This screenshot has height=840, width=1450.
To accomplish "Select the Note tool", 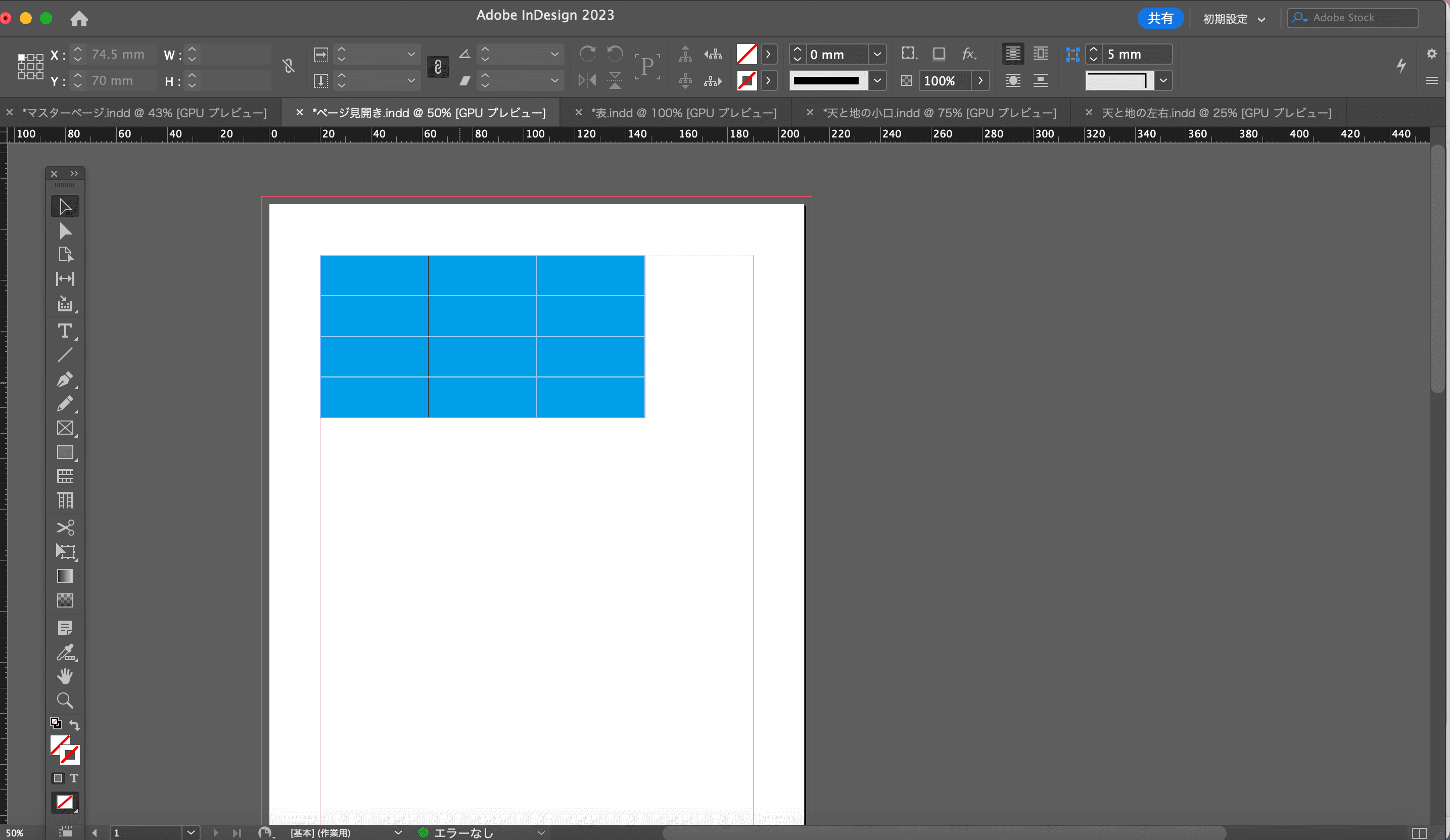I will 65,628.
